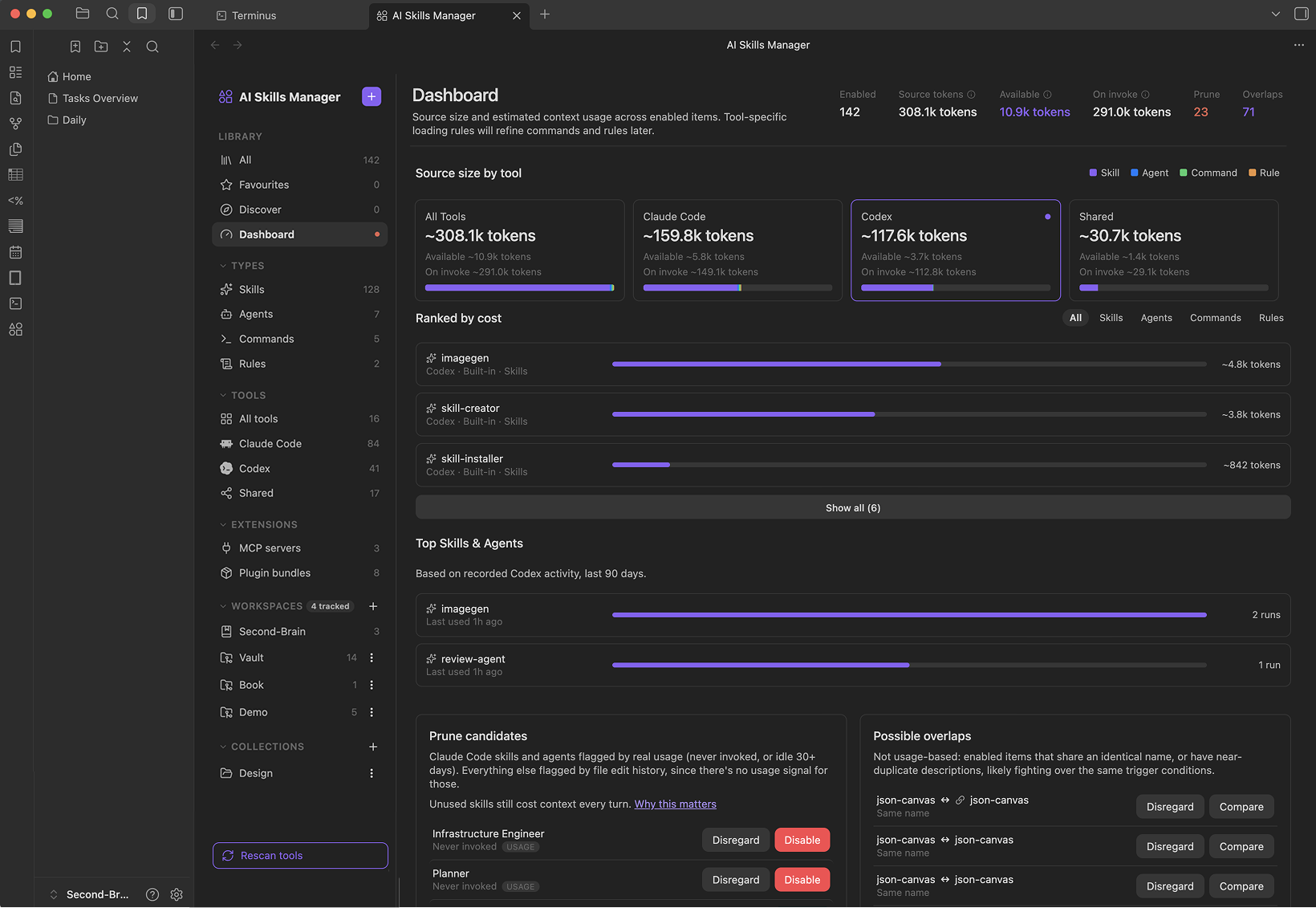Image resolution: width=1316 pixels, height=908 pixels.
Task: Close the AI Skills Manager tab
Action: pos(517,15)
